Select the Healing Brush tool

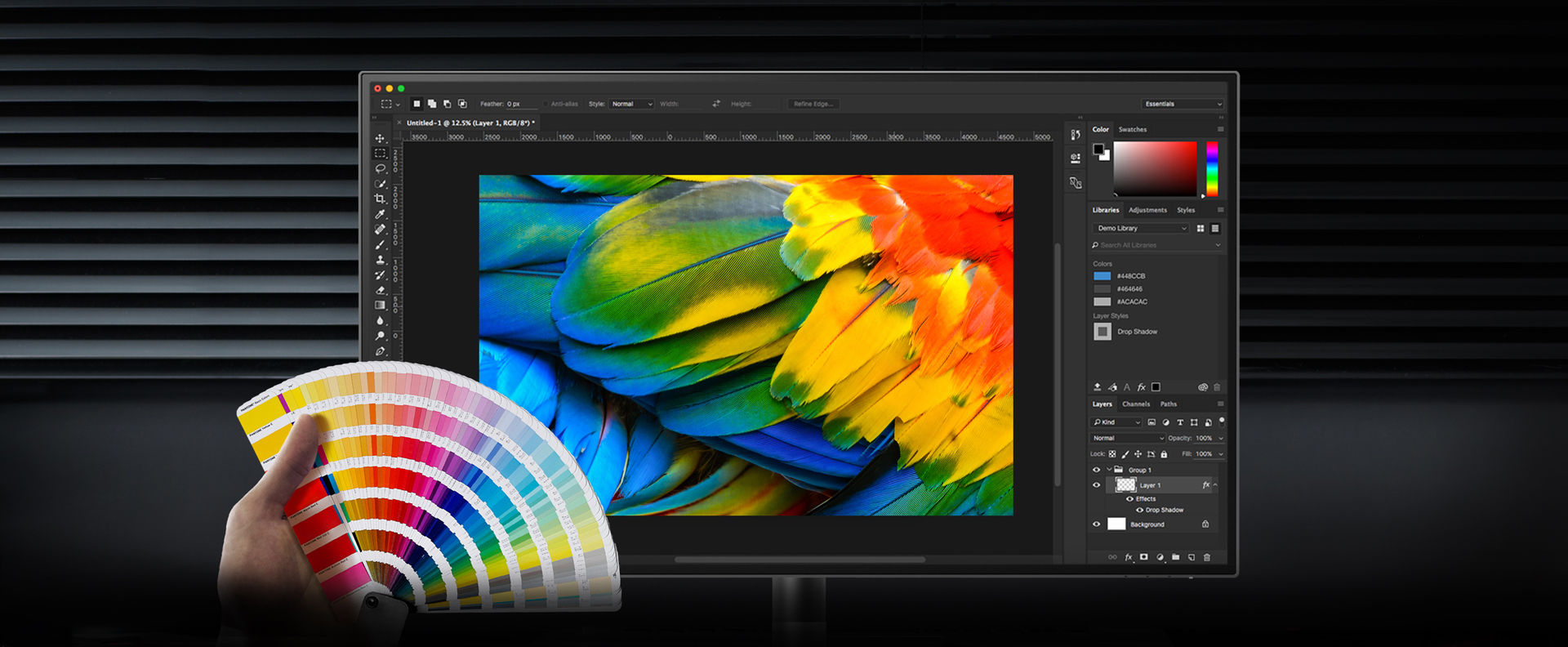click(380, 230)
